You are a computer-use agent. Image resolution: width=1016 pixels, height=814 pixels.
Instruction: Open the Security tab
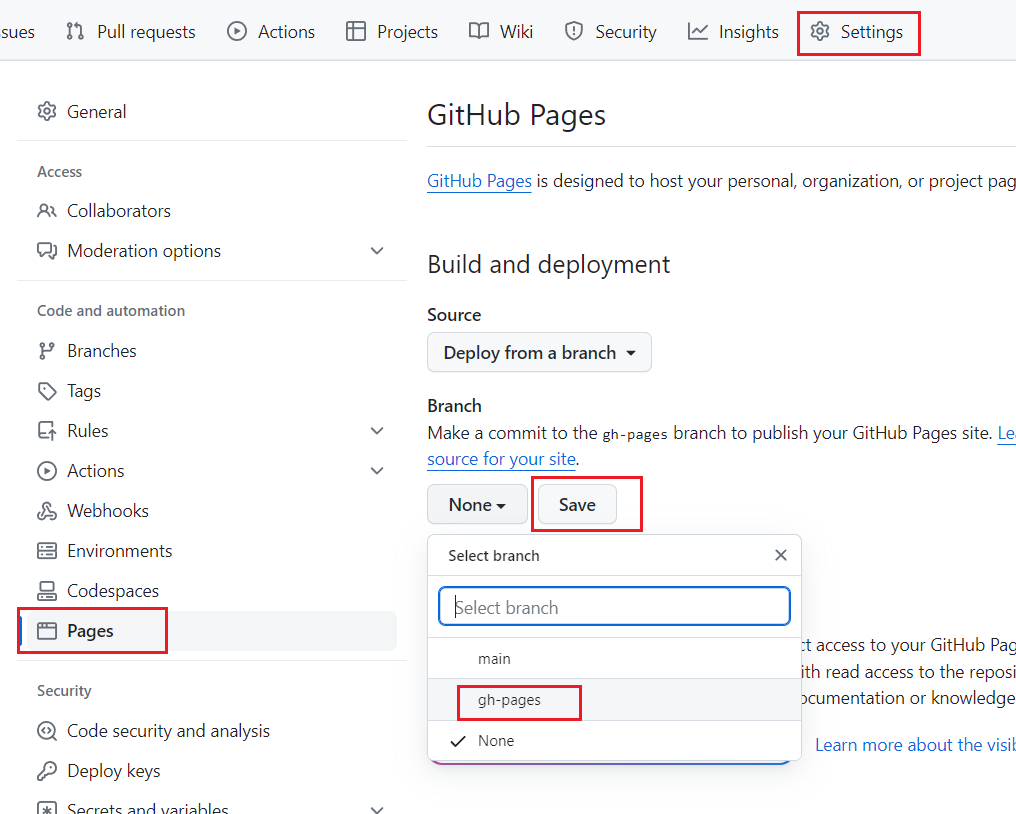pyautogui.click(x=610, y=31)
